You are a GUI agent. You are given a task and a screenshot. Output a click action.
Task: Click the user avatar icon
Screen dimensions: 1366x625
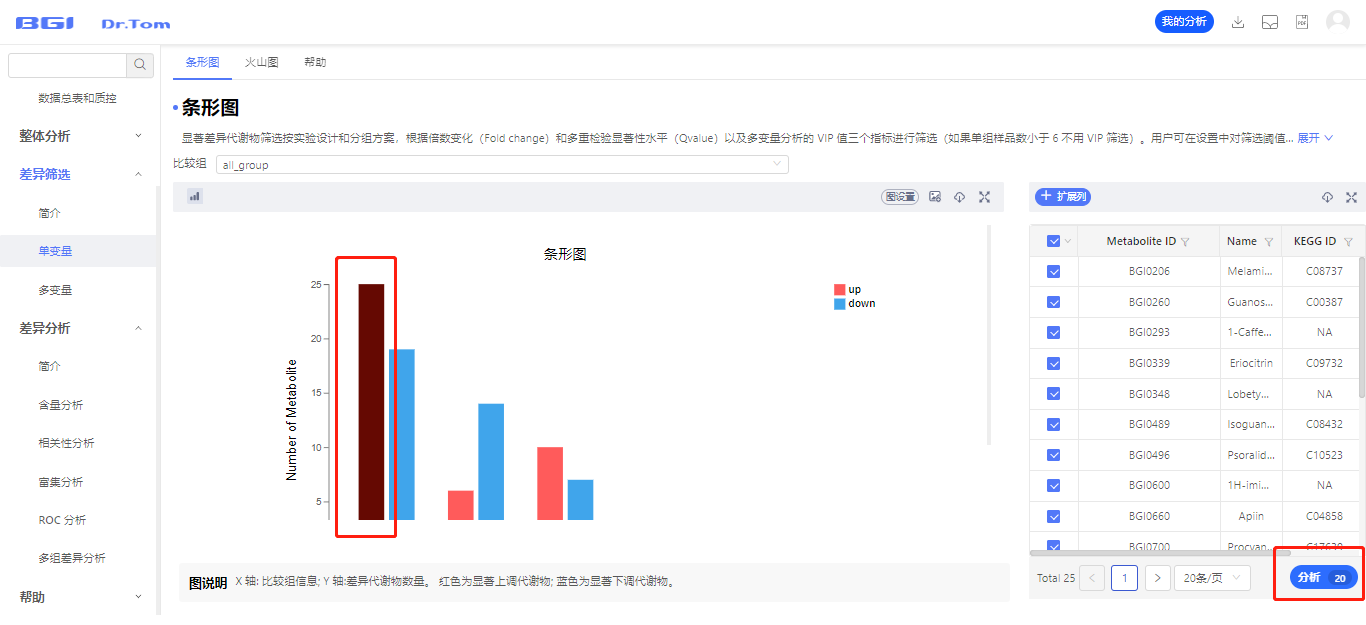coord(1338,22)
